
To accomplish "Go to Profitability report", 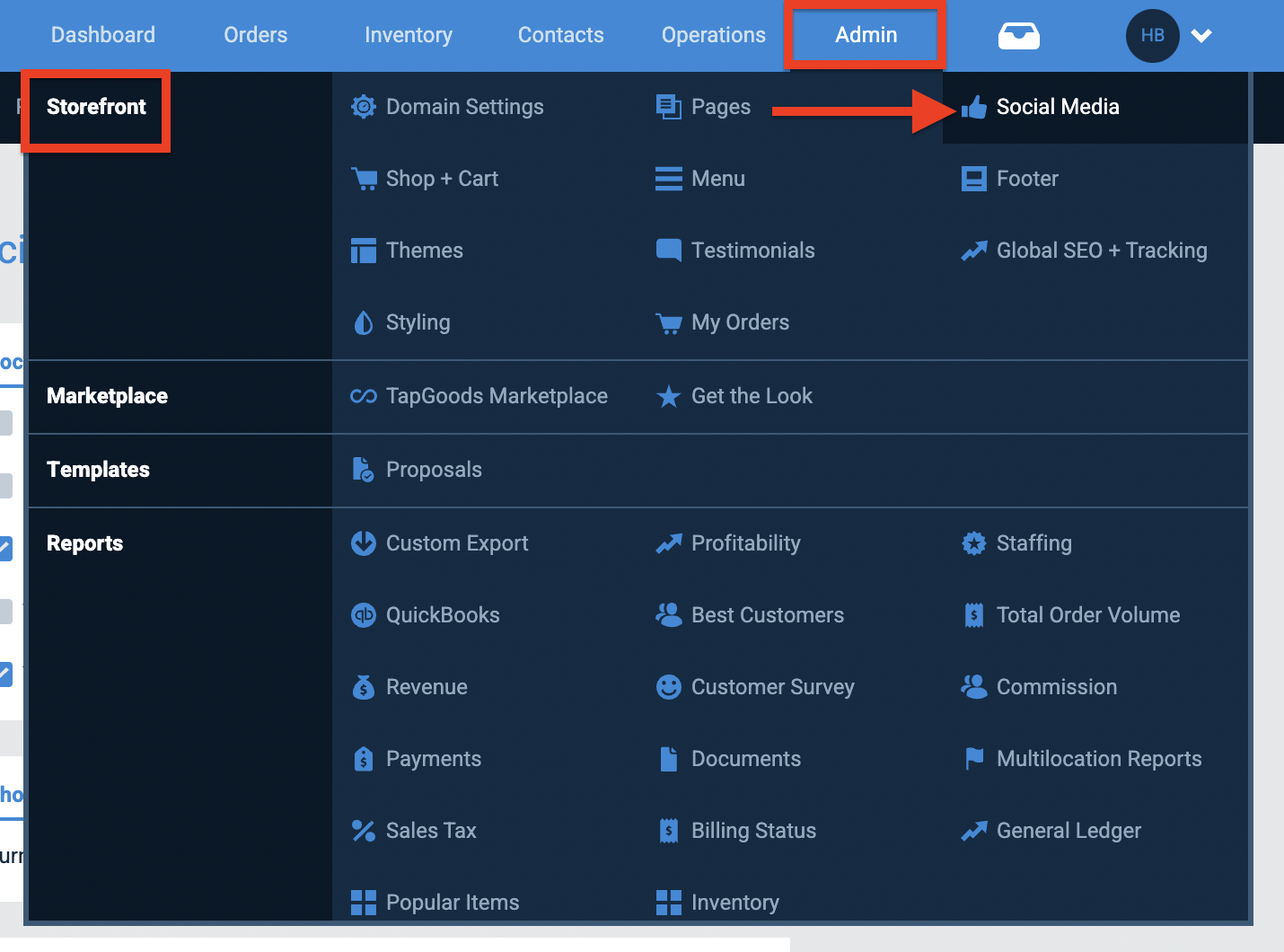I will point(745,543).
